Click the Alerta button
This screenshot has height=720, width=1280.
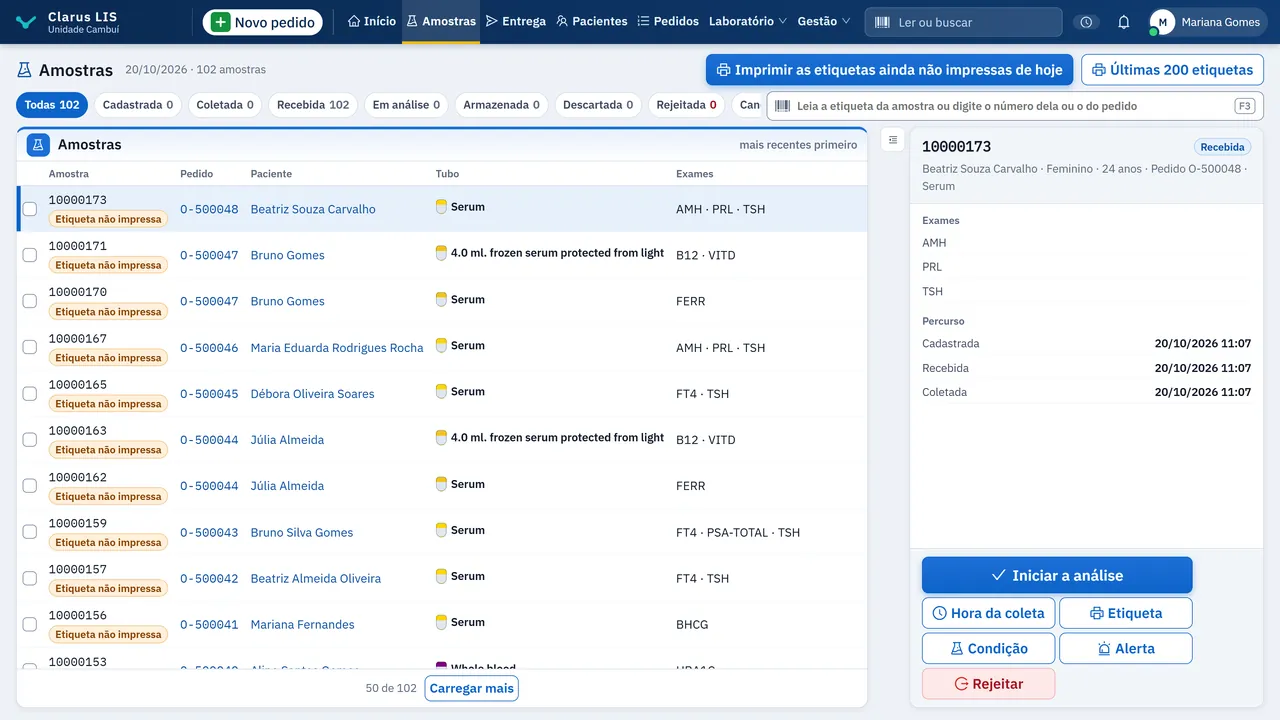pyautogui.click(x=1126, y=648)
